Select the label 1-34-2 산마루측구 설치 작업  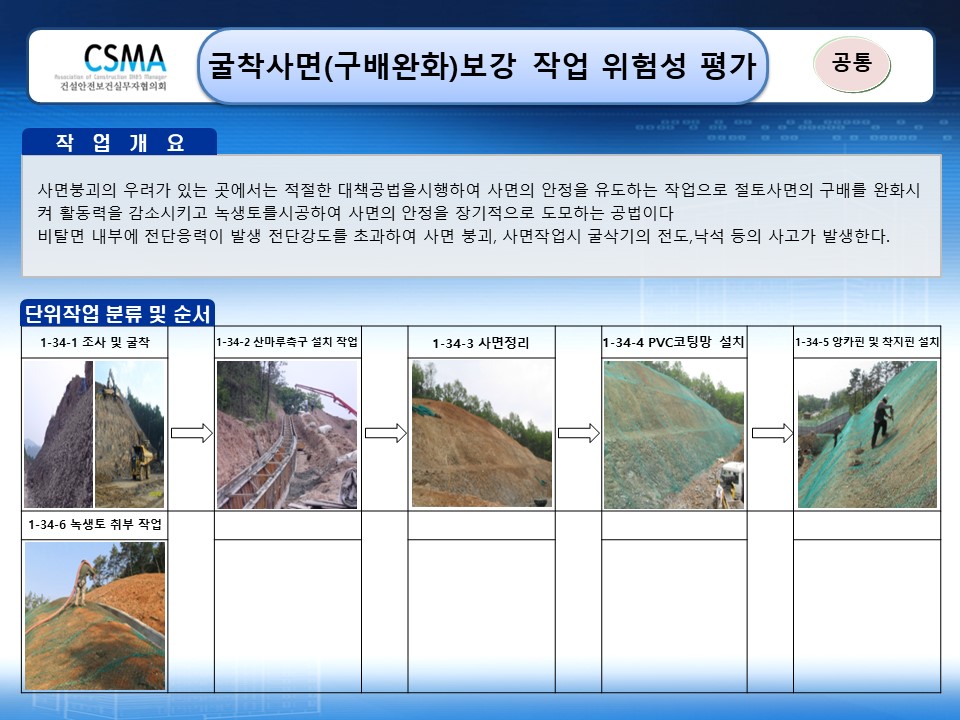[287, 342]
